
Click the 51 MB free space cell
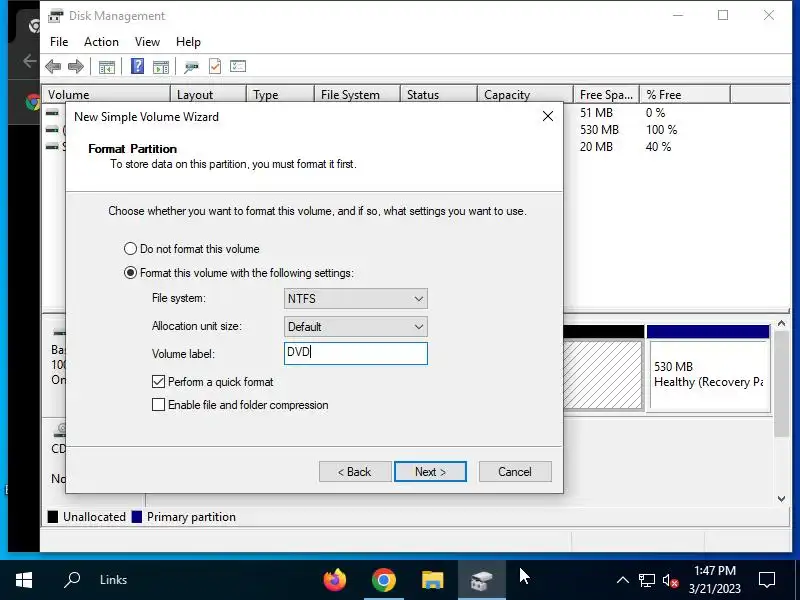[x=596, y=113]
